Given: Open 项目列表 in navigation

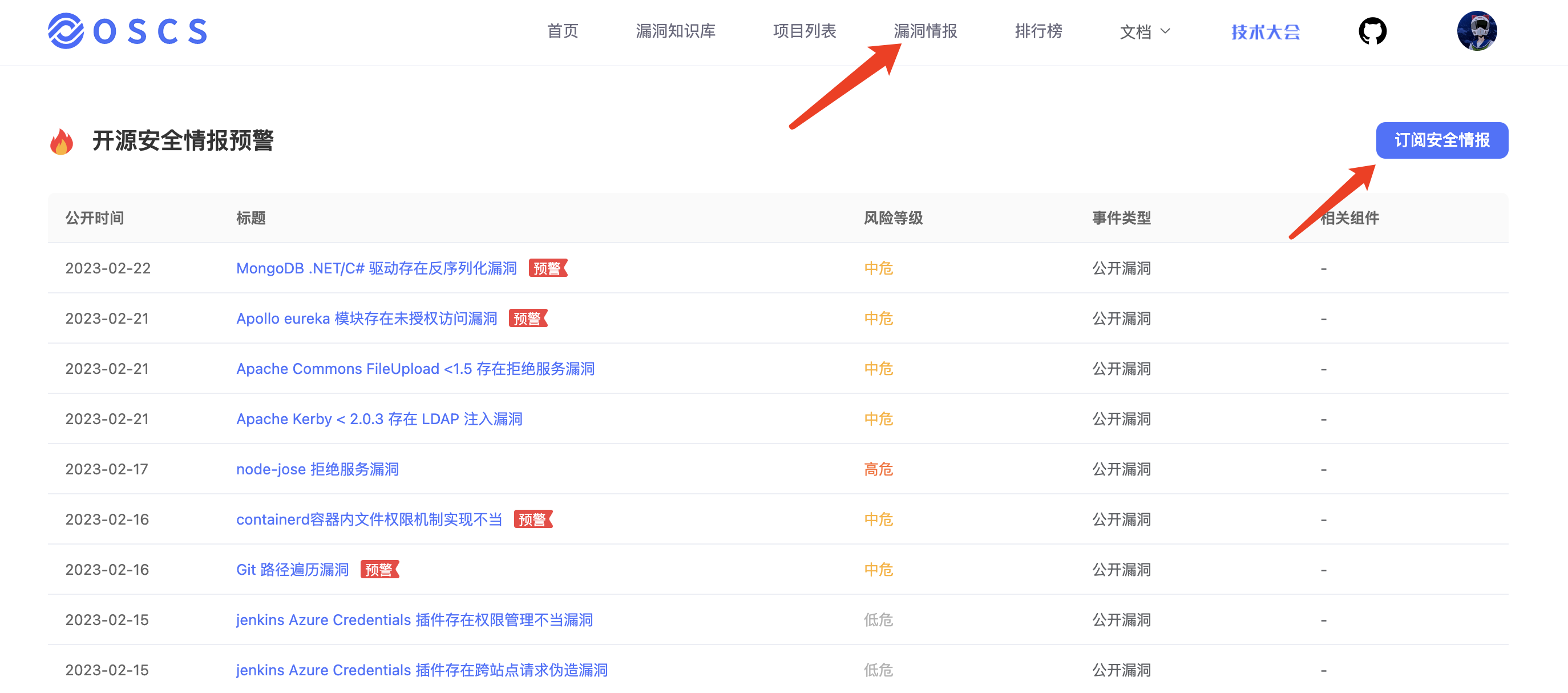Looking at the screenshot, I should click(804, 31).
